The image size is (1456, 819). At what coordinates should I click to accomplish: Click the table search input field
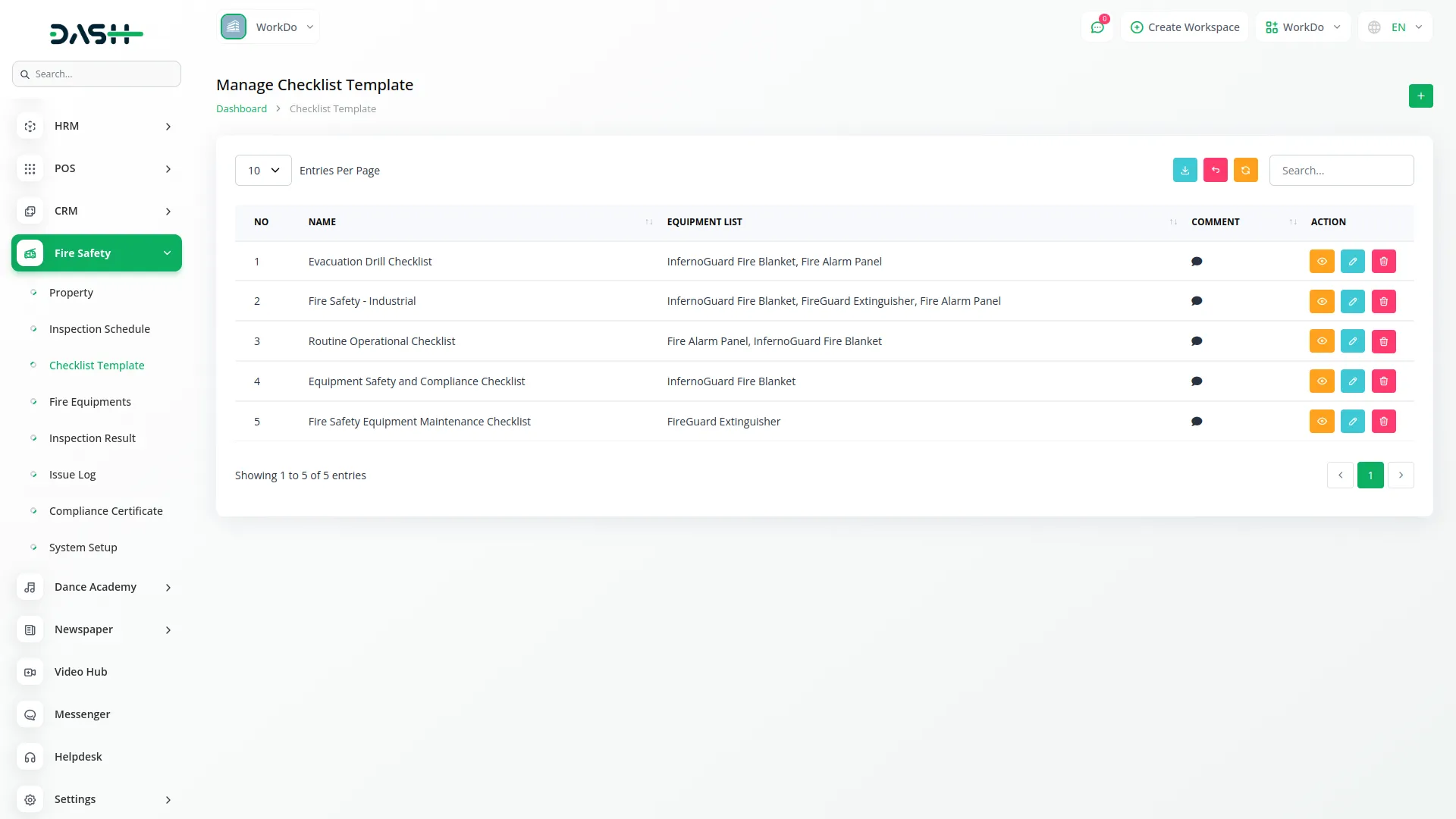1341,171
